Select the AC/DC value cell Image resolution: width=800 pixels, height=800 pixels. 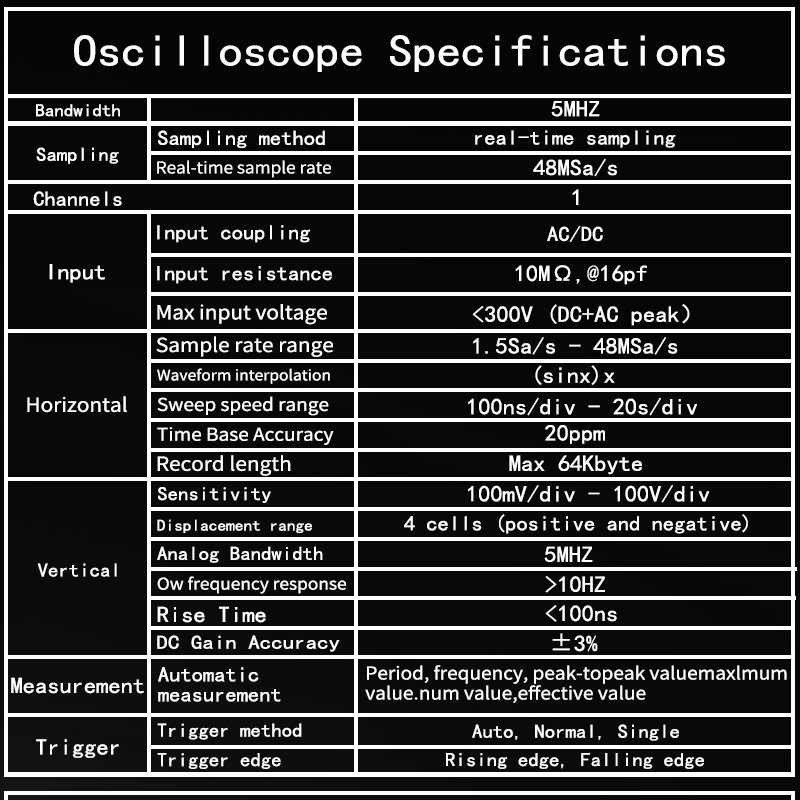click(x=575, y=235)
